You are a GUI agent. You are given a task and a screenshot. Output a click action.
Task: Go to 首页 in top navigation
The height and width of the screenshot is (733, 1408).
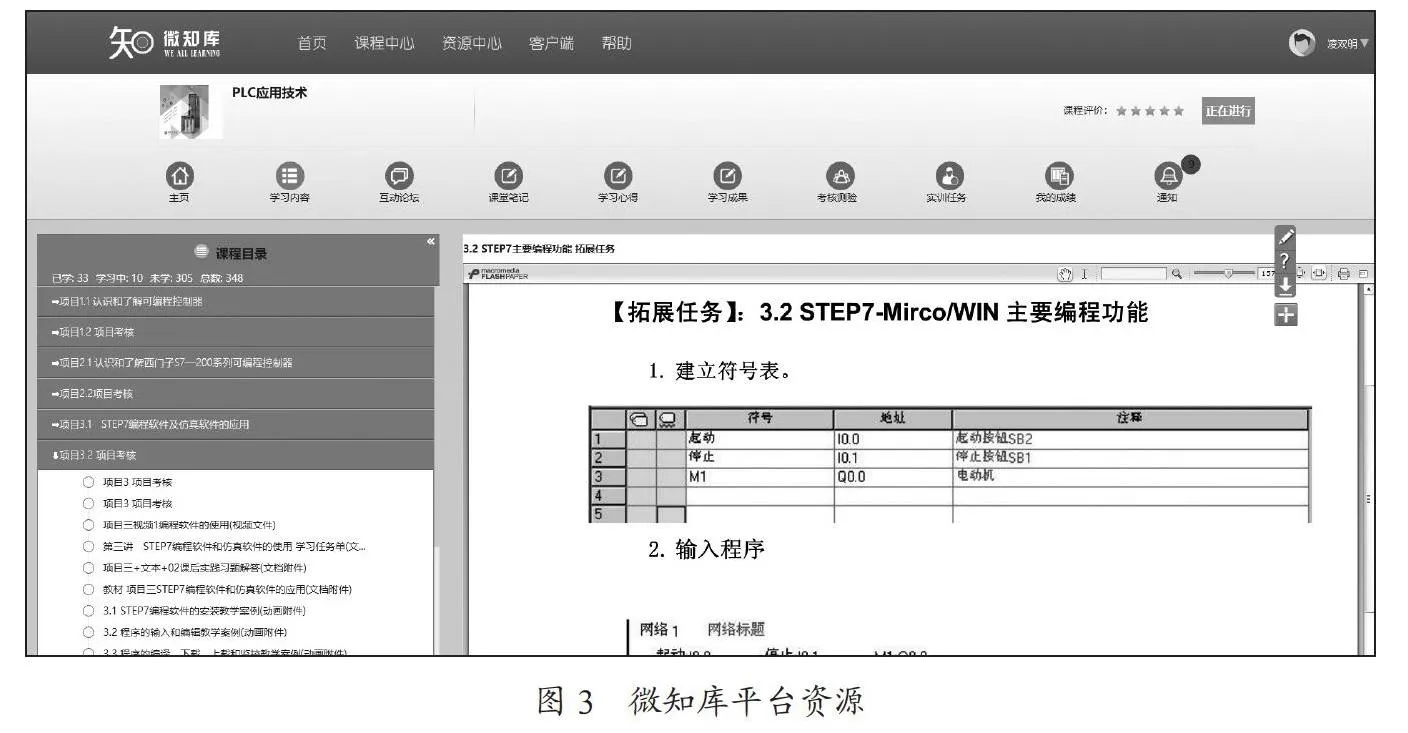tap(311, 44)
